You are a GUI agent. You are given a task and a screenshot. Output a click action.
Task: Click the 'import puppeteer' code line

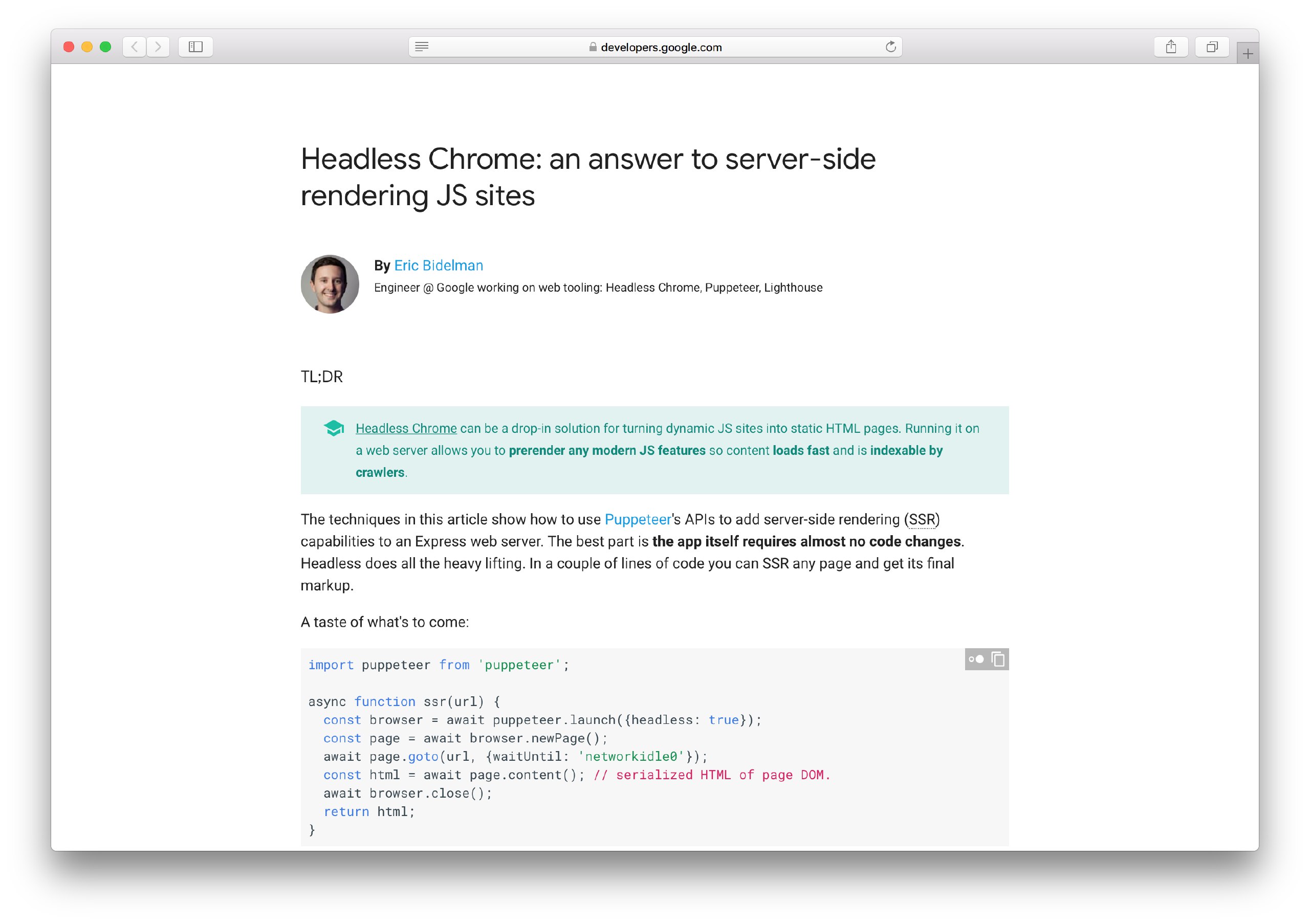439,665
